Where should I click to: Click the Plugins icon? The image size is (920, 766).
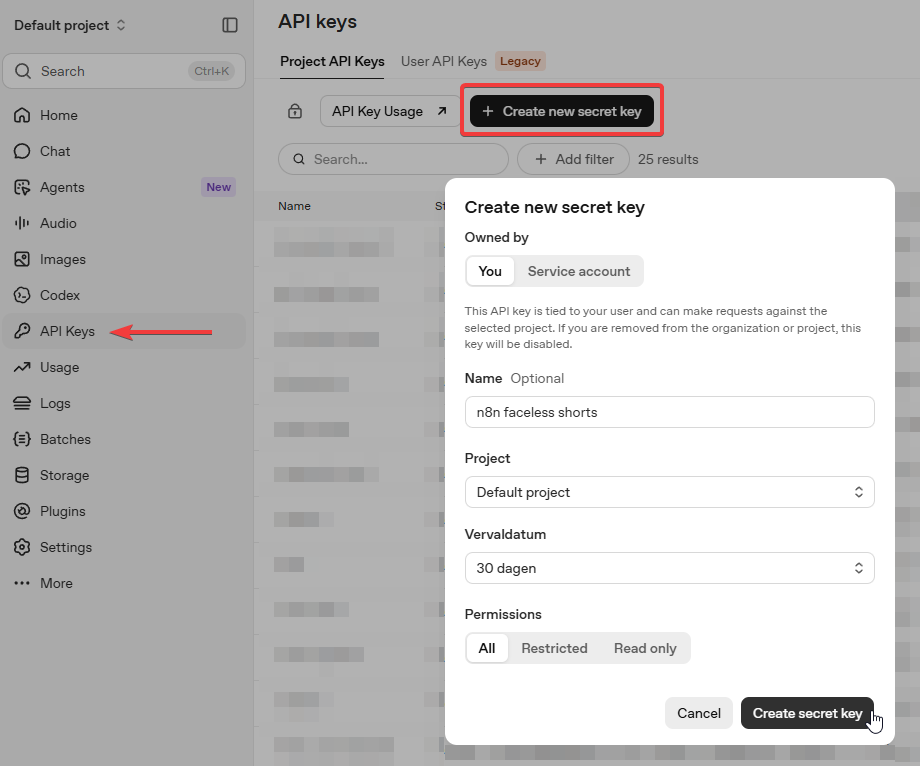[22, 511]
